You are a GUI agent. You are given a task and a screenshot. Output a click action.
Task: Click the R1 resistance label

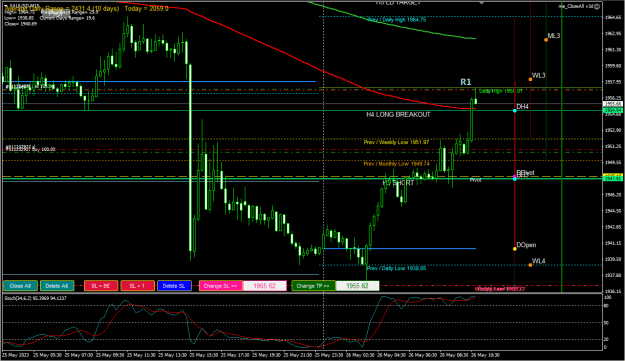pyautogui.click(x=466, y=82)
